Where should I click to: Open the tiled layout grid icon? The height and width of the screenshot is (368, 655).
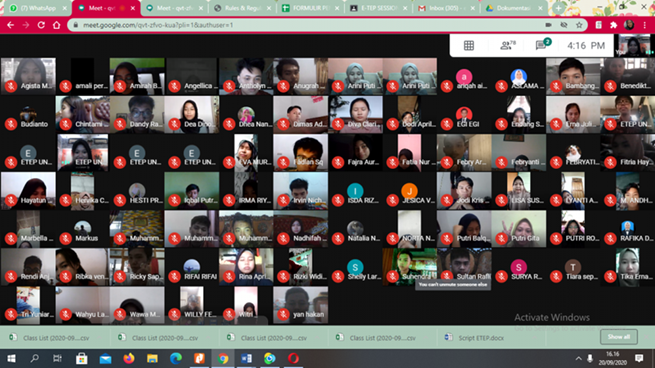(469, 46)
